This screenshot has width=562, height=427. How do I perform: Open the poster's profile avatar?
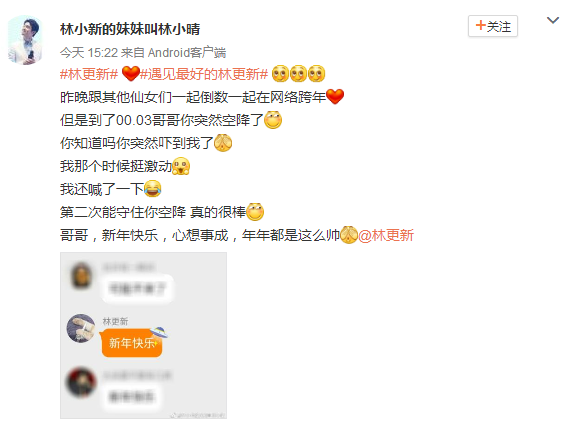pyautogui.click(x=25, y=40)
